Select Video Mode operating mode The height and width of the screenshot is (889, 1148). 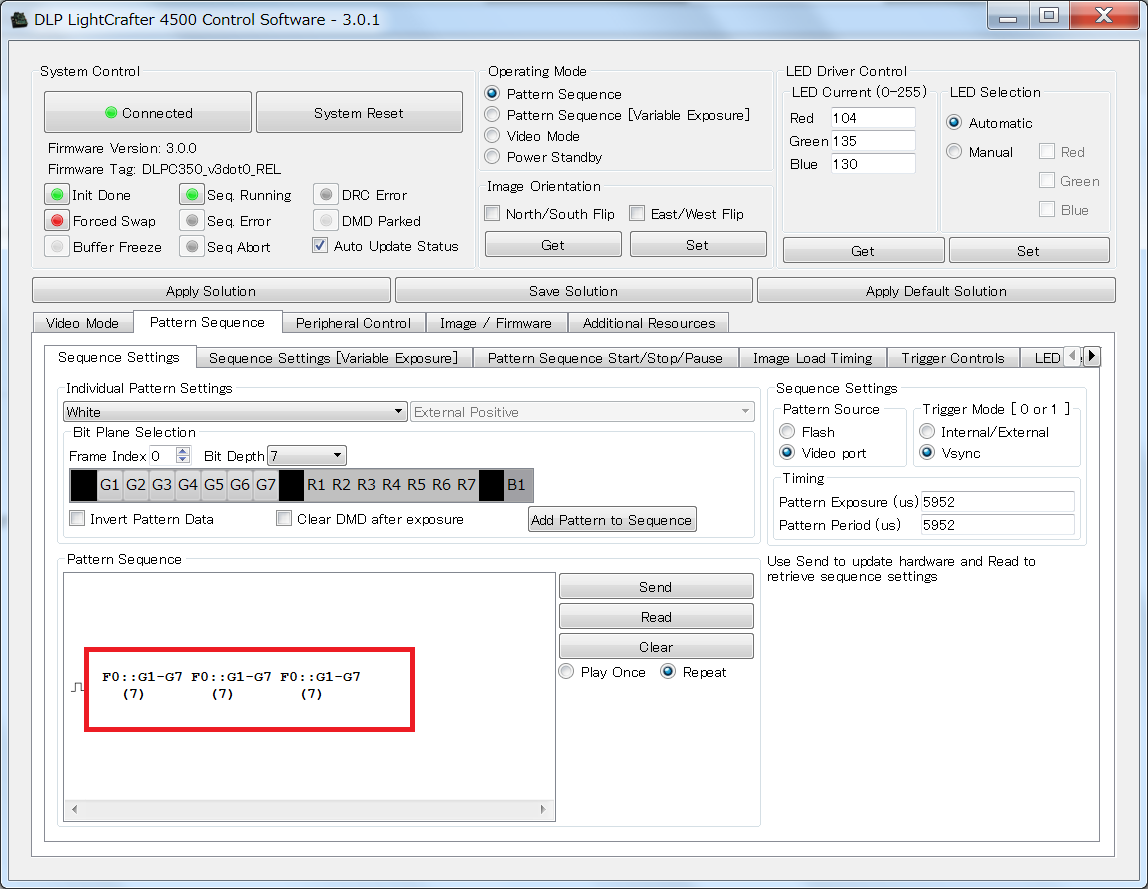[492, 135]
